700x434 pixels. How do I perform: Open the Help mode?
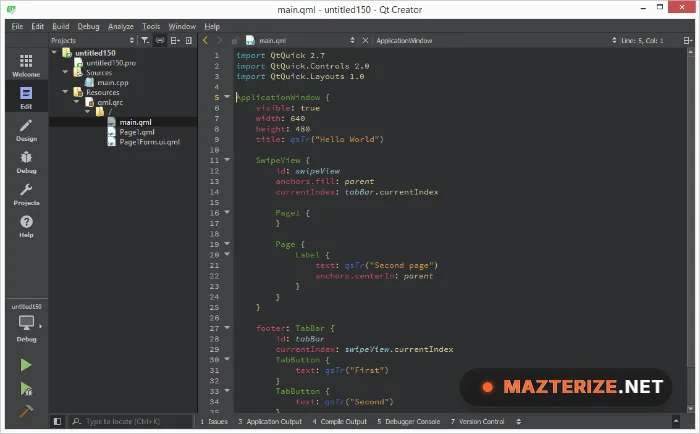pos(26,226)
